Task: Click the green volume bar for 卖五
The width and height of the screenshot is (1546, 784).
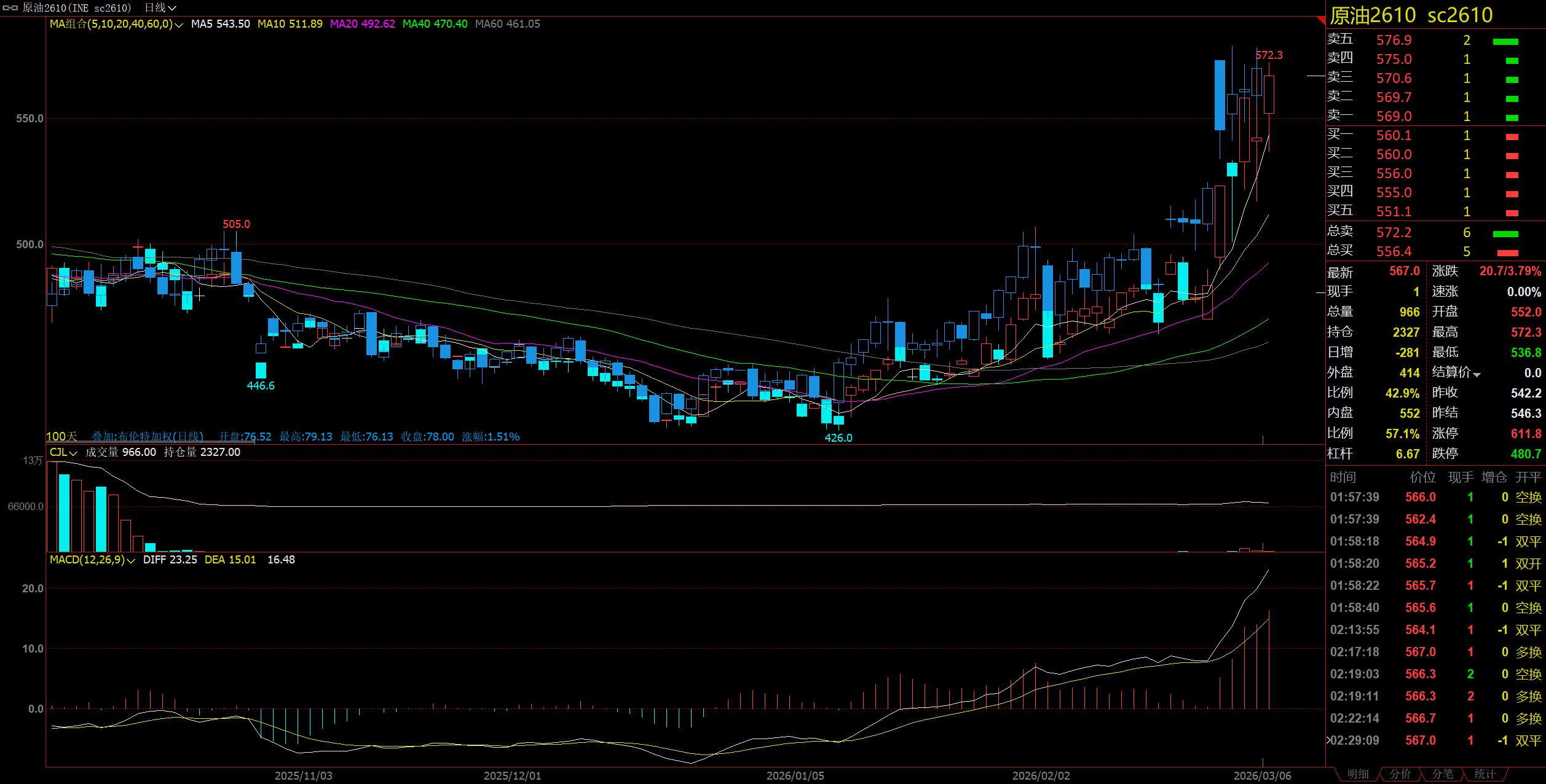Action: click(1505, 41)
